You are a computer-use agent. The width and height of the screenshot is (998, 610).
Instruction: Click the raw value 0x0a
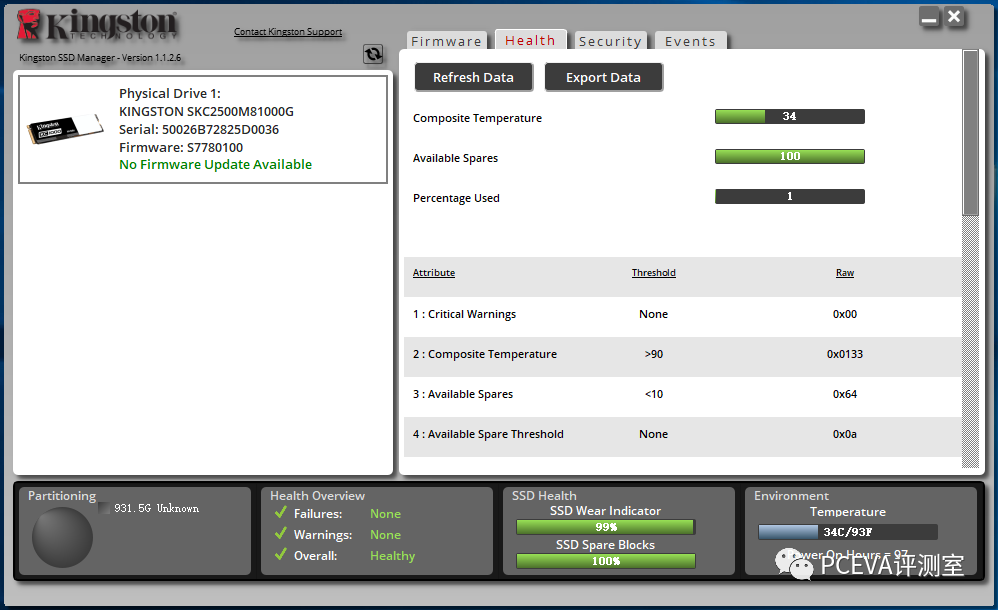coord(845,434)
